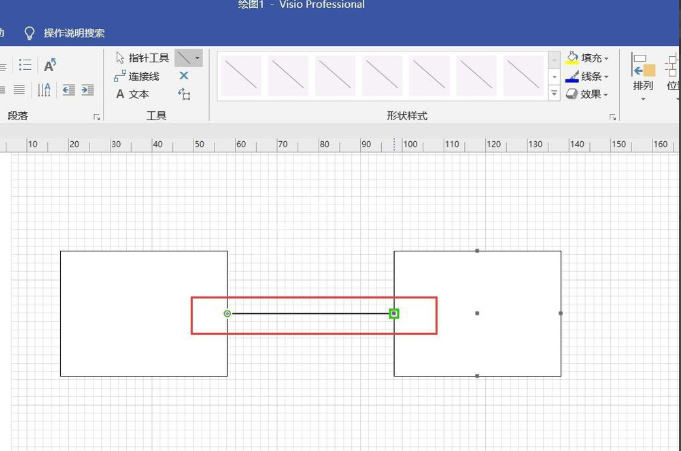Click the connection point X tool icon
This screenshot has height=451, width=681.
click(184, 76)
